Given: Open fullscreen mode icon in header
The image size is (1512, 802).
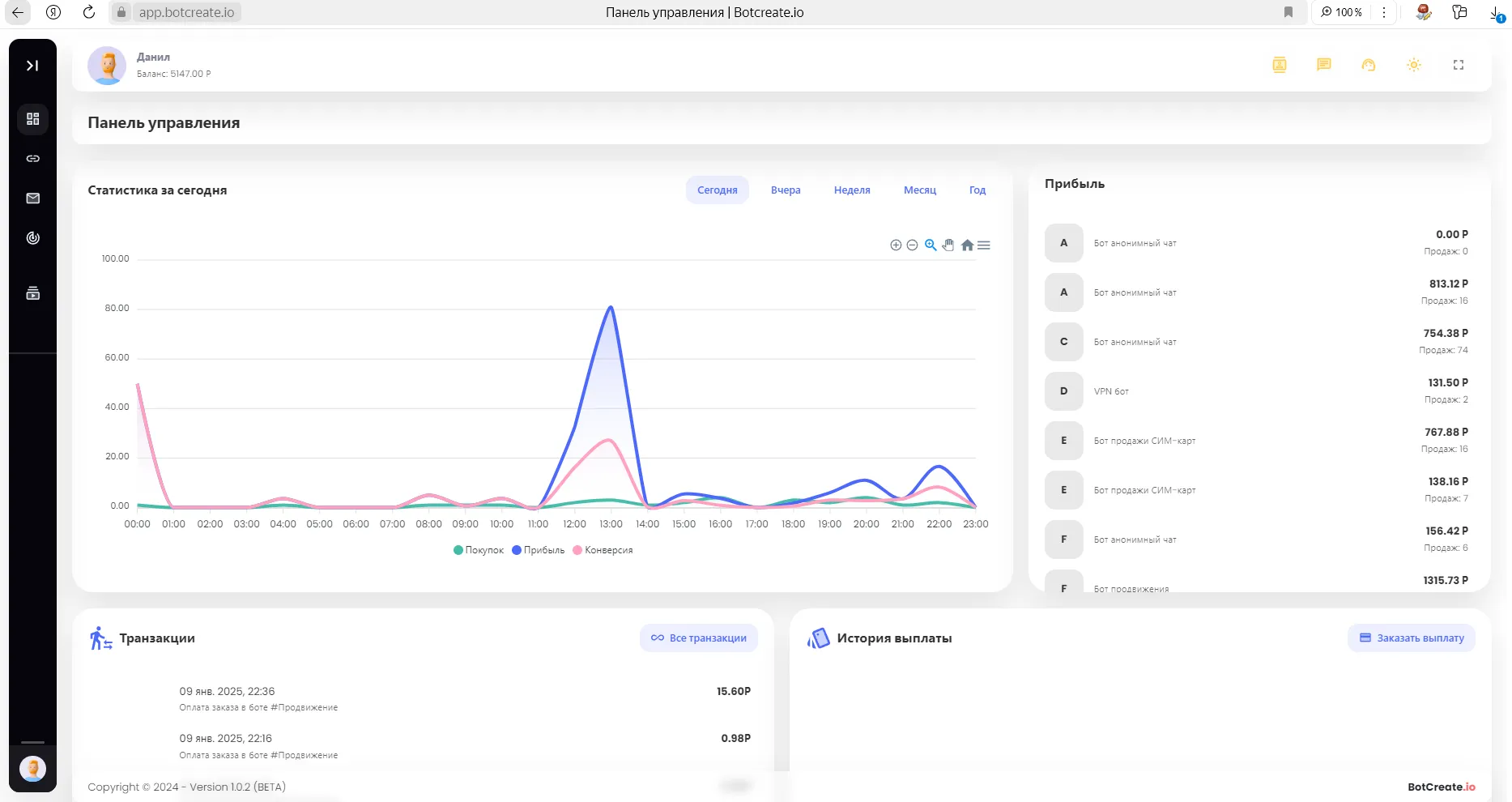Looking at the screenshot, I should pyautogui.click(x=1459, y=65).
